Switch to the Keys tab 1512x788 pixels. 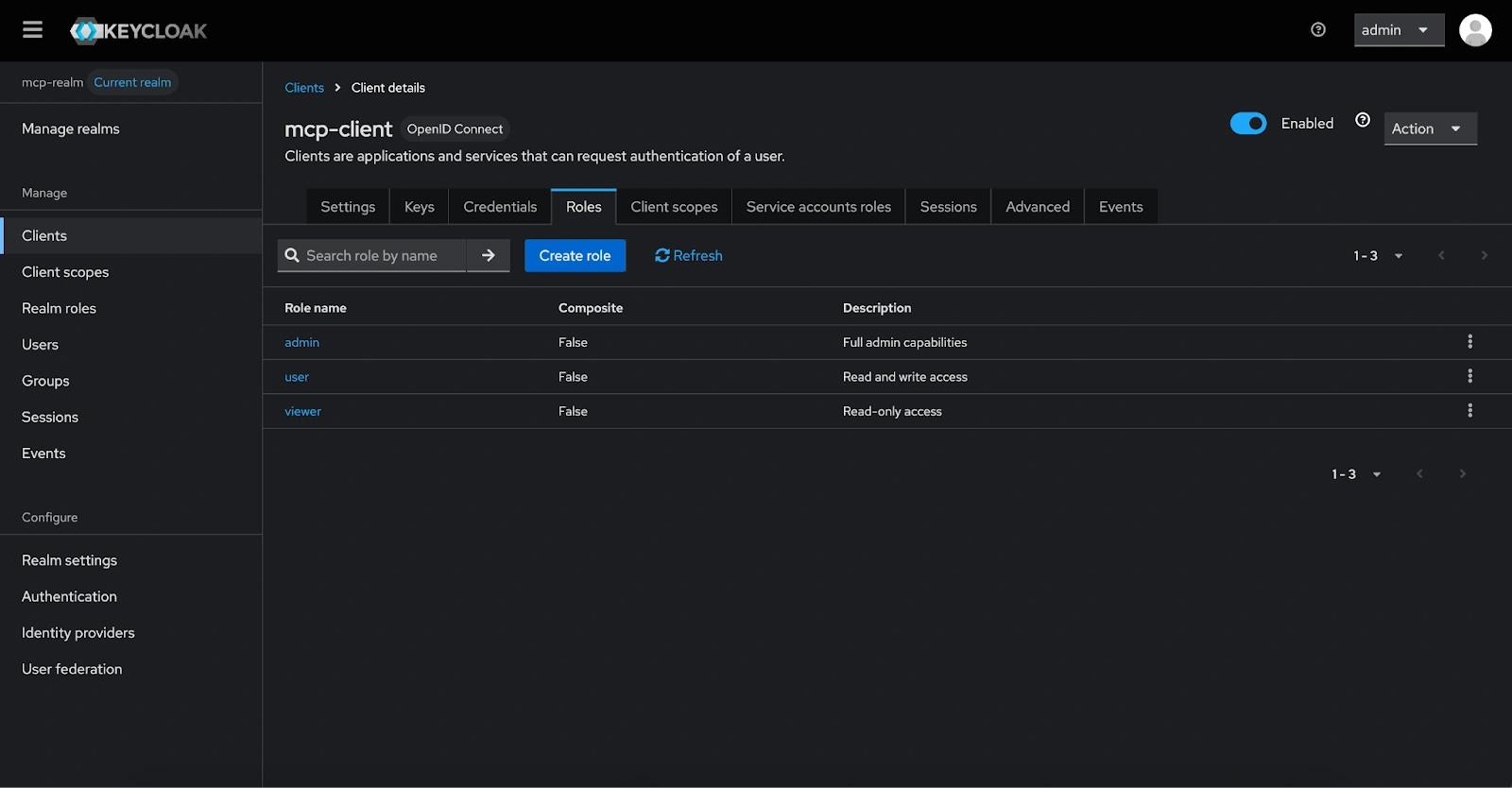click(420, 207)
